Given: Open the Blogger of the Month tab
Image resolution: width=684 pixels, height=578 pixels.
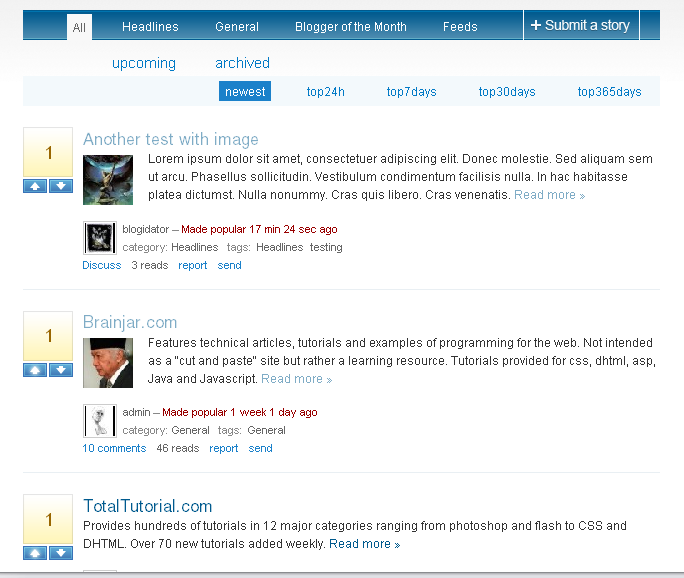Looking at the screenshot, I should (x=351, y=27).
